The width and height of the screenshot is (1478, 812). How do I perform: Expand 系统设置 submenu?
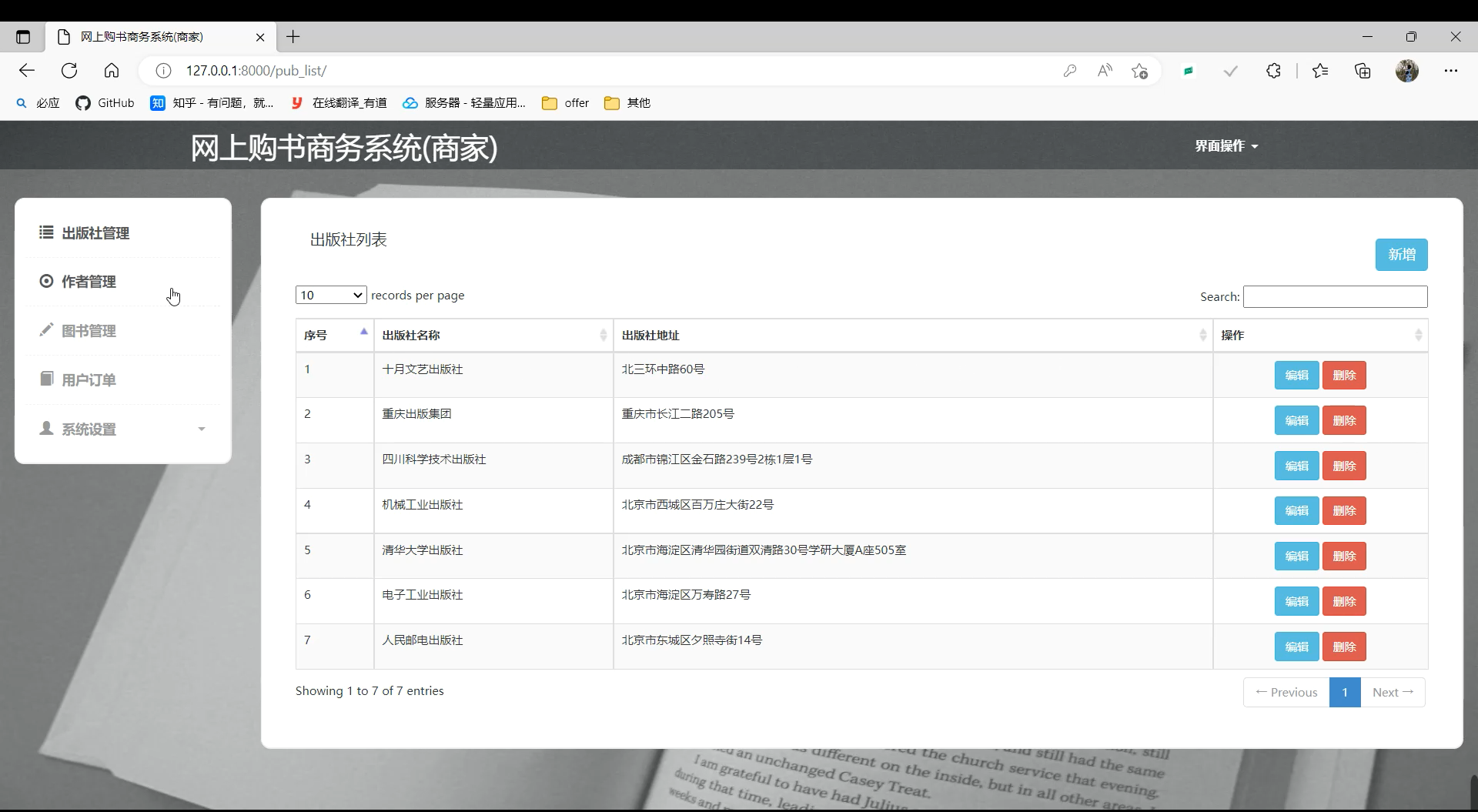(122, 429)
